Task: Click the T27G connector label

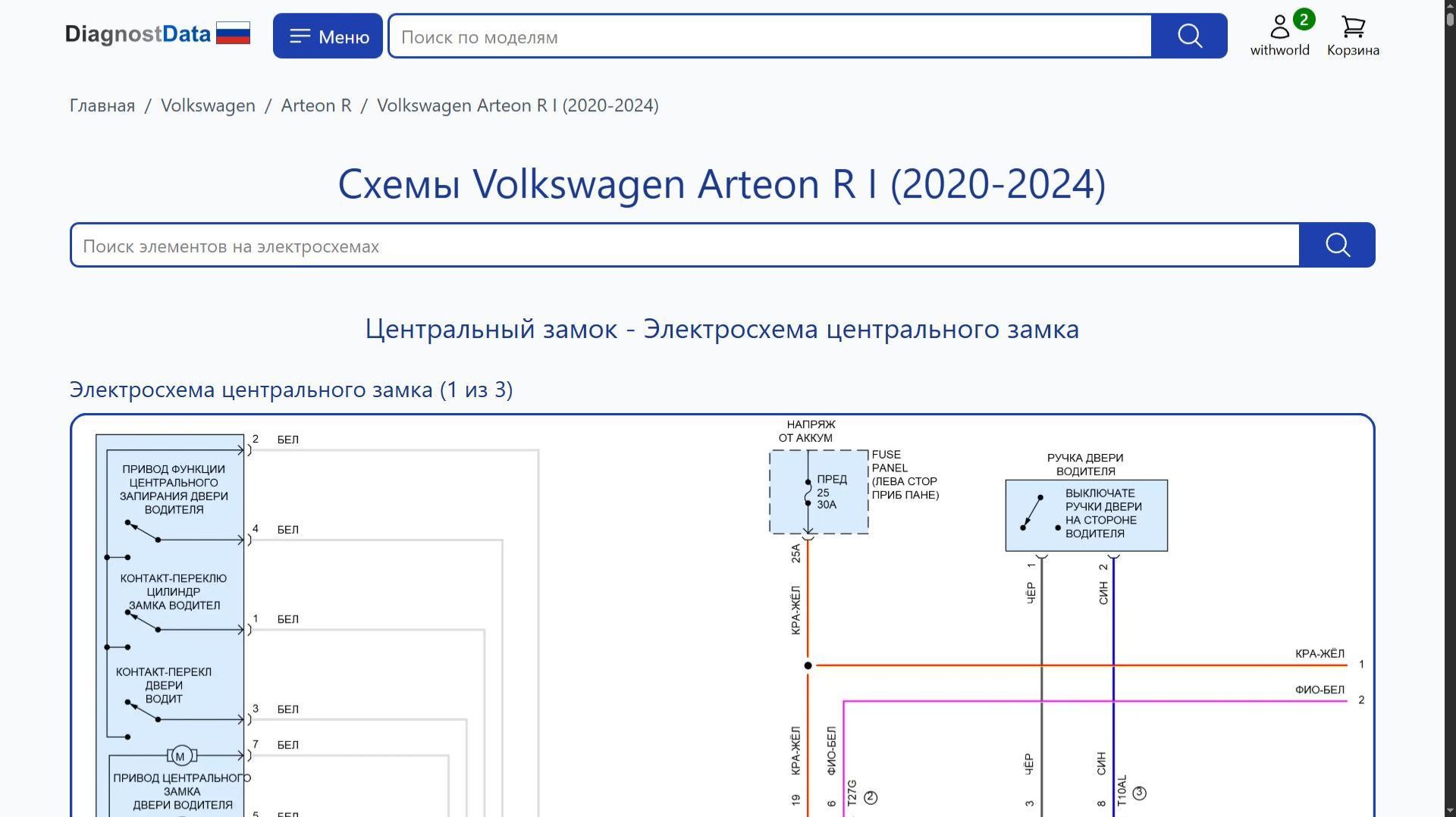Action: (x=852, y=793)
